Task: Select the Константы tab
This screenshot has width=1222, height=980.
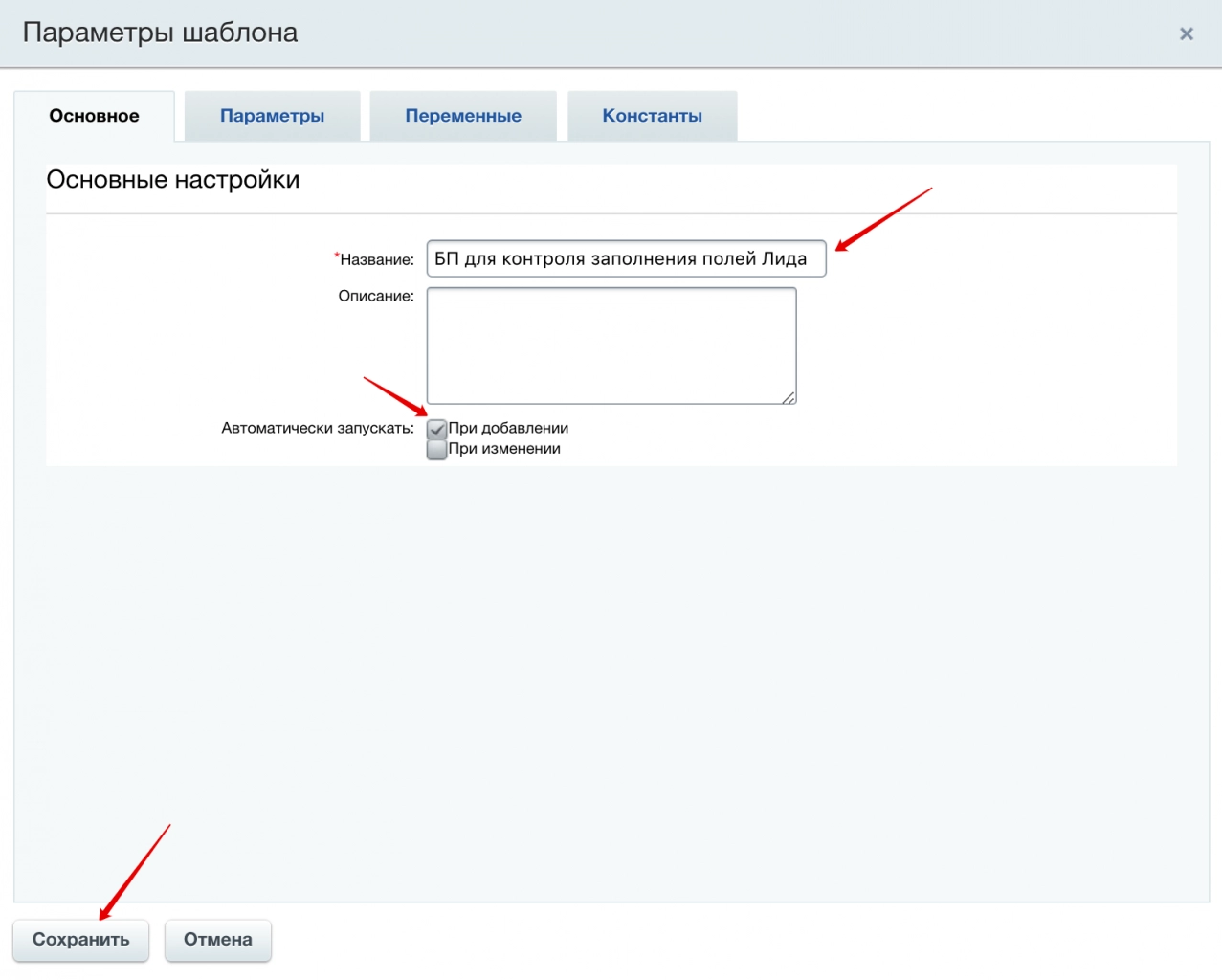Action: point(652,116)
